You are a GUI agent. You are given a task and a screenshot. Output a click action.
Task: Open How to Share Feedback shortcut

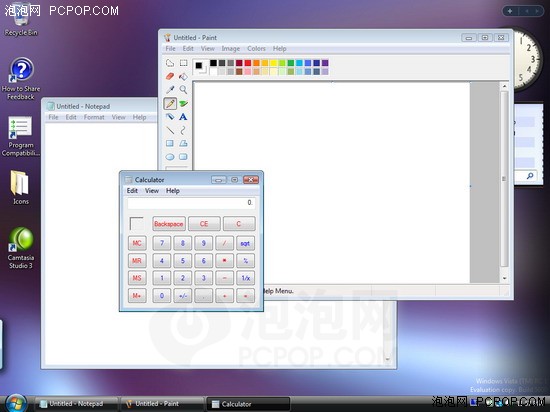21,79
